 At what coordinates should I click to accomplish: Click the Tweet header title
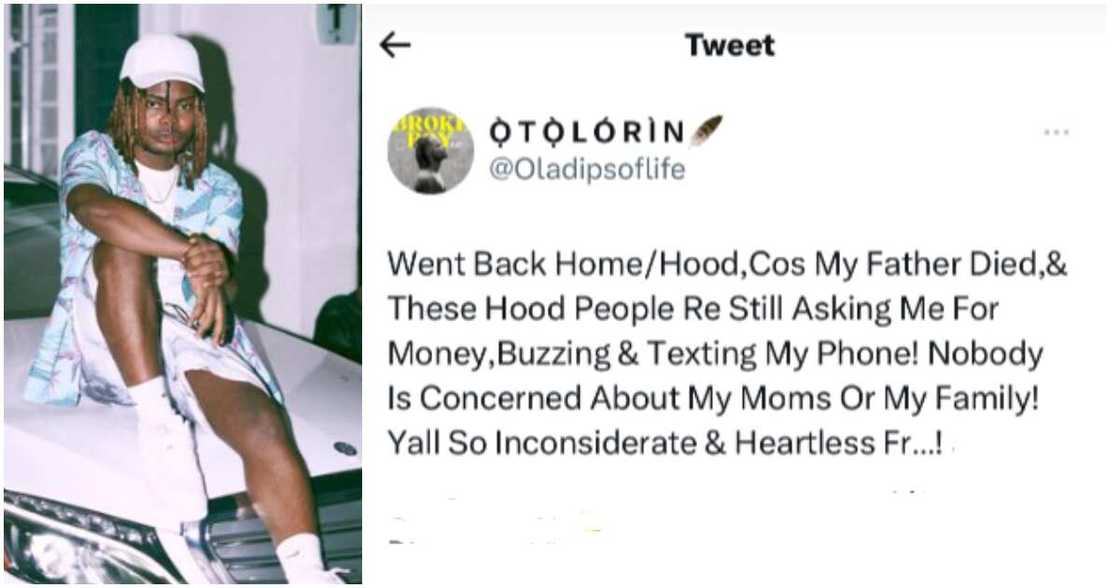[730, 45]
